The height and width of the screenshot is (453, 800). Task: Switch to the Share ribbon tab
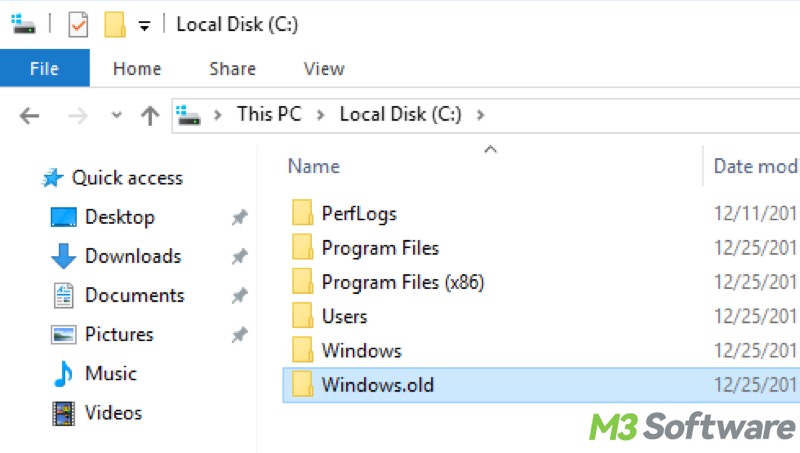(x=232, y=69)
